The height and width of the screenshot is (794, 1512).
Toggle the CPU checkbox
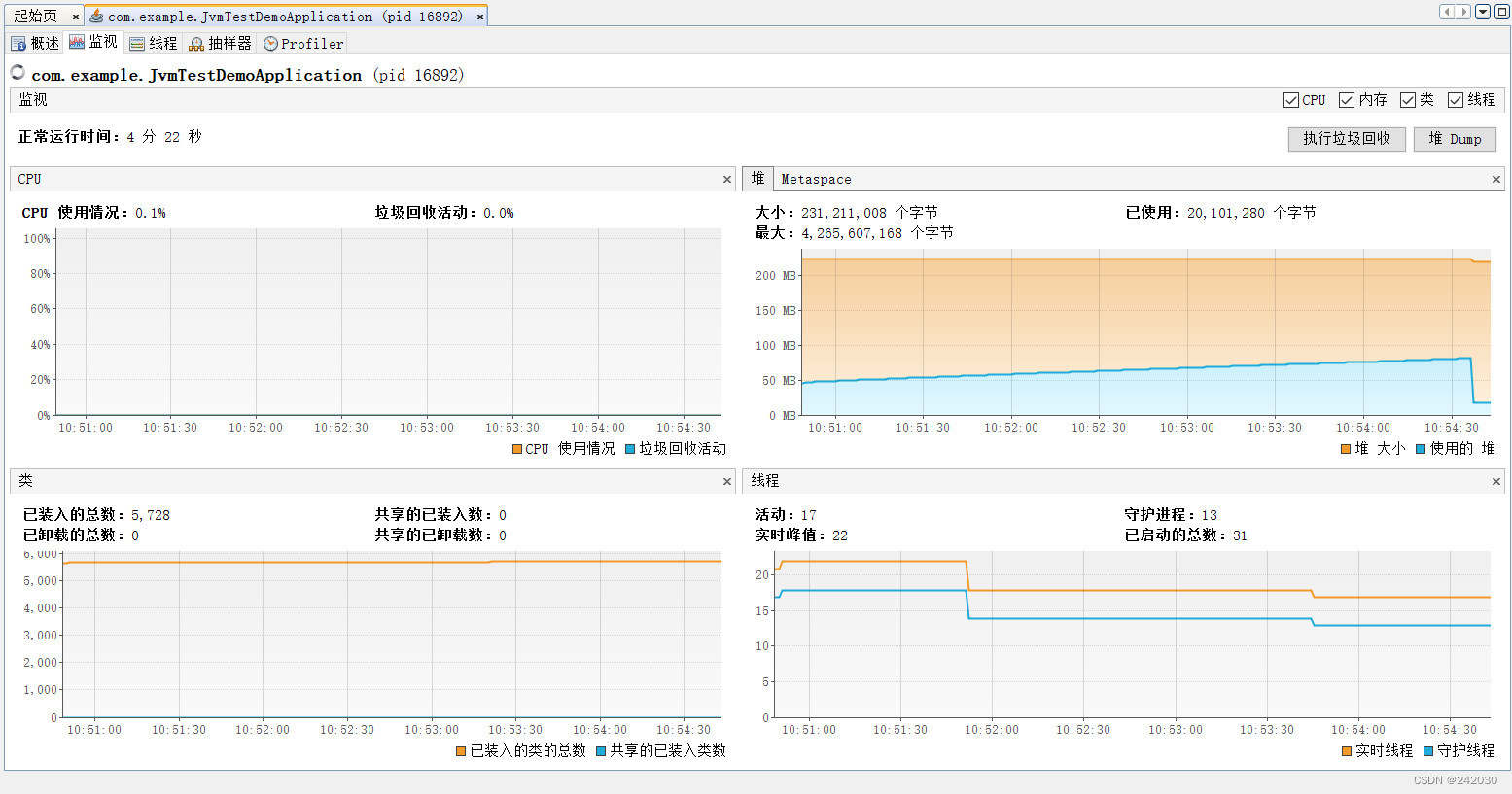(1291, 100)
